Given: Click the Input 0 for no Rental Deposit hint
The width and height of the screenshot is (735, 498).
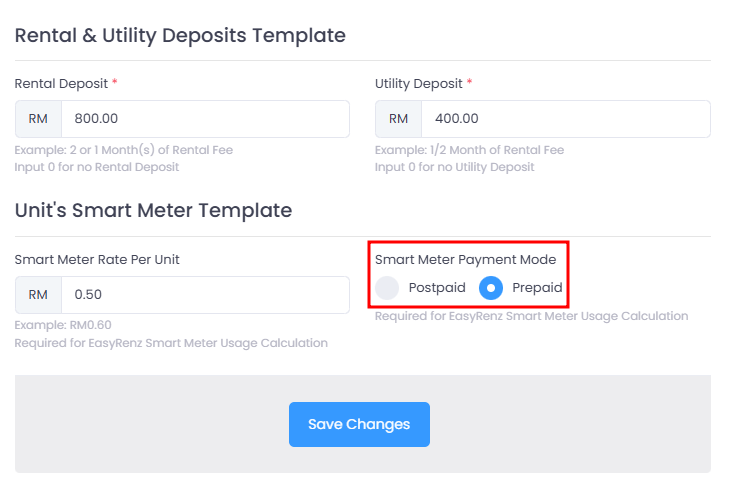Looking at the screenshot, I should [x=97, y=167].
